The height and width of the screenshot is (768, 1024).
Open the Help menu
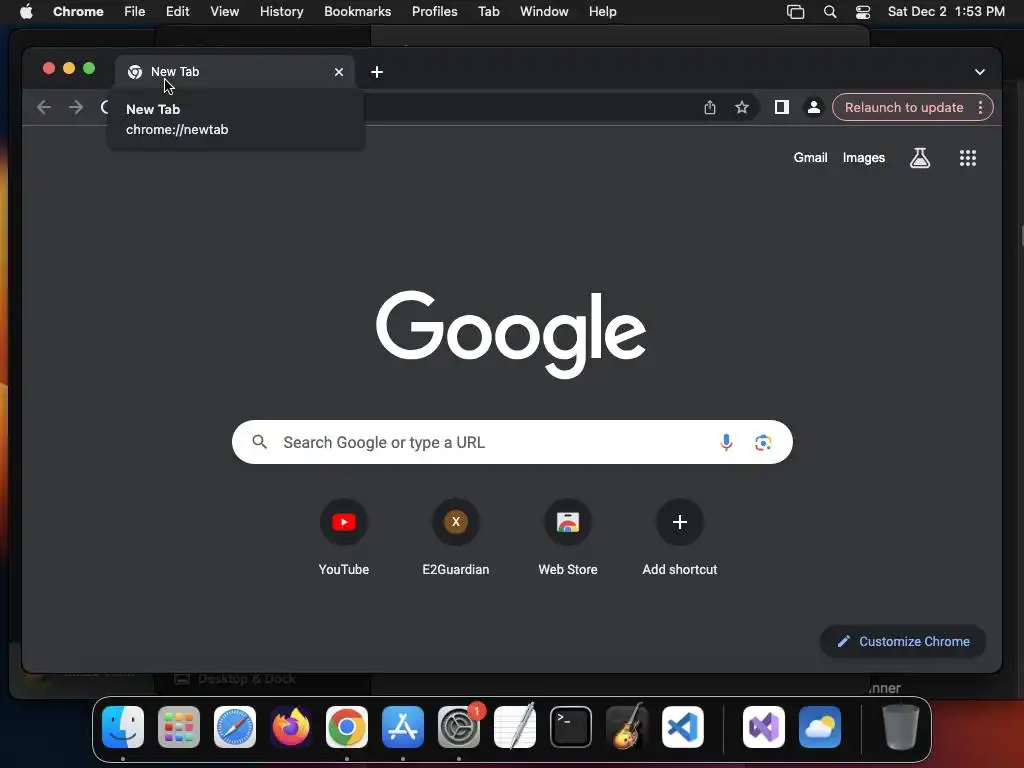[602, 11]
